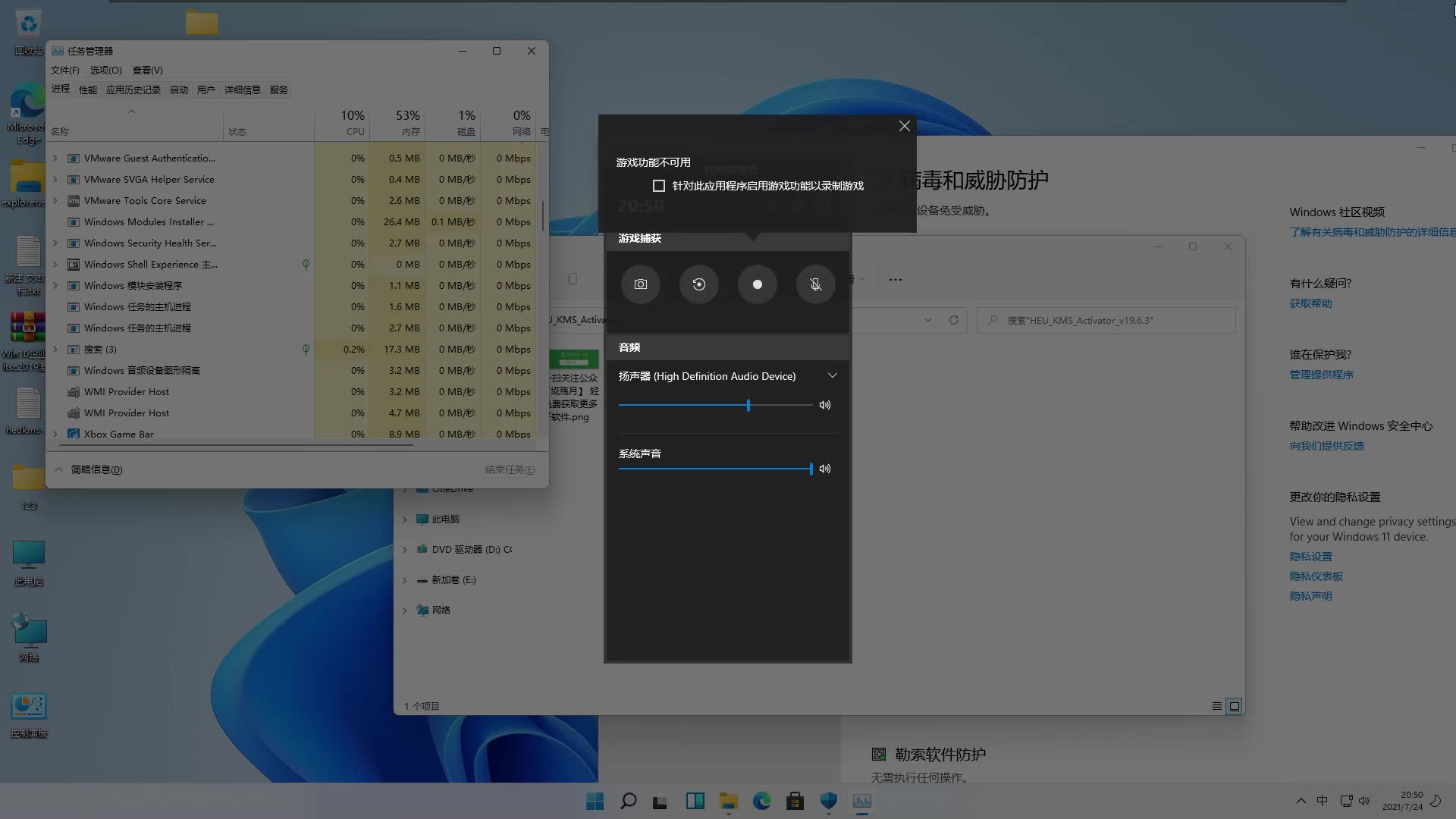Mute system sounds with its volume icon
1456x819 pixels.
(825, 469)
